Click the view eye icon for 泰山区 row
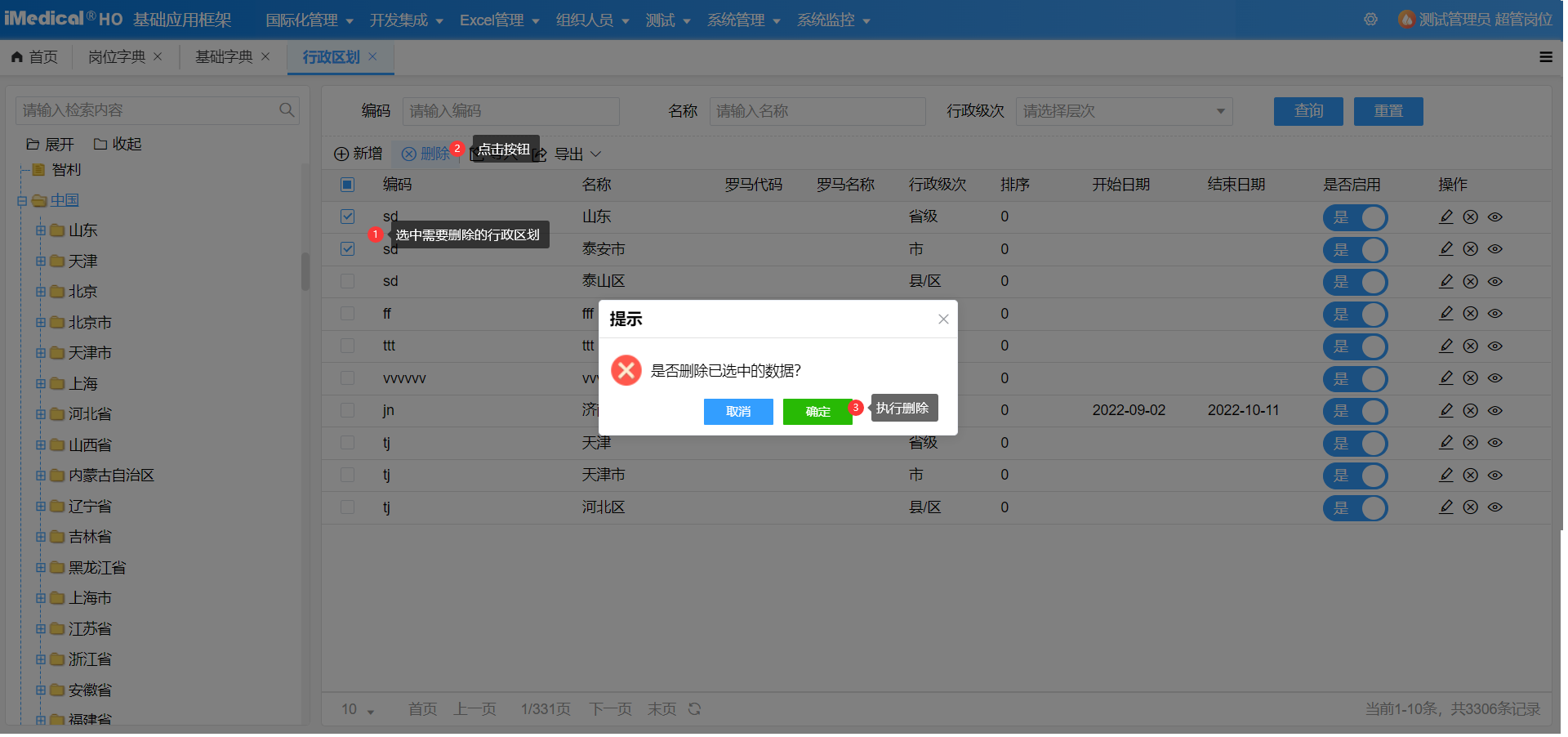This screenshot has width=1568, height=737. (x=1494, y=281)
